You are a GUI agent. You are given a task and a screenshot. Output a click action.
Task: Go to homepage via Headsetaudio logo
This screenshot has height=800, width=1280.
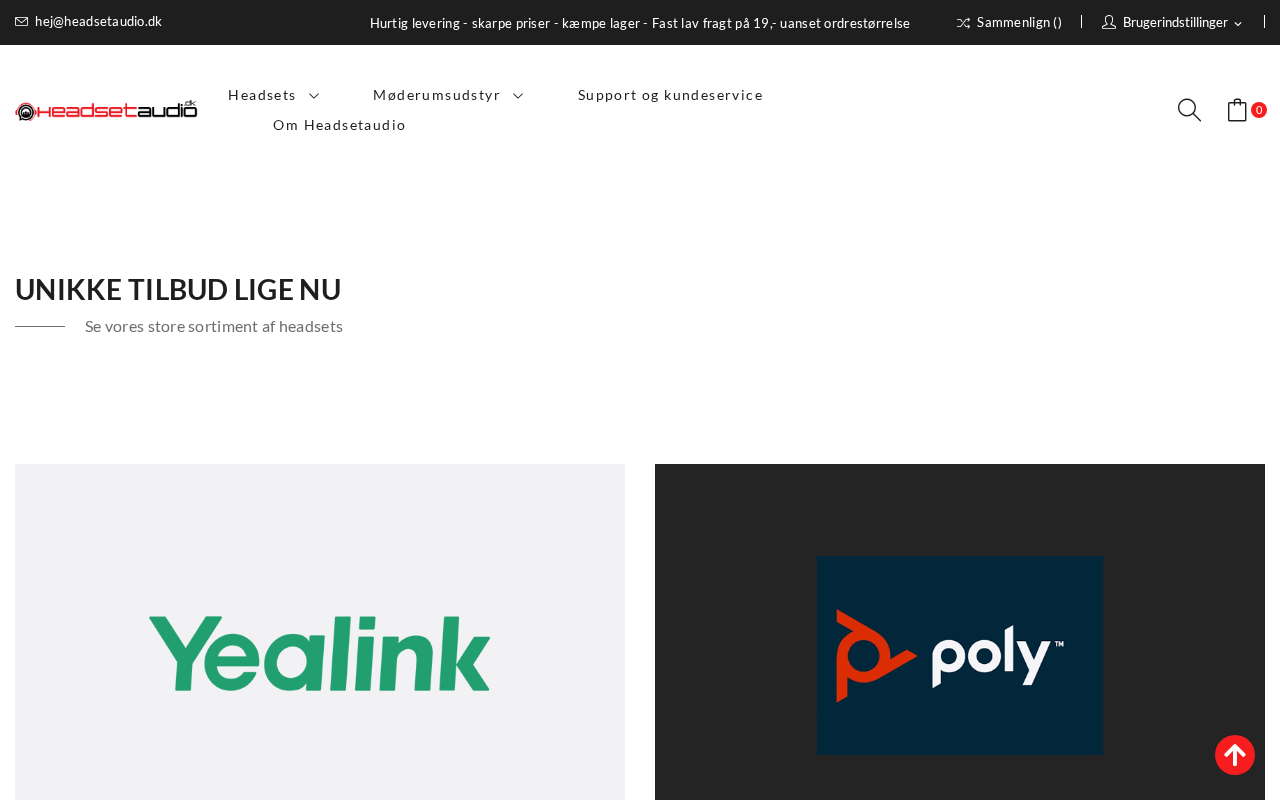pos(106,110)
